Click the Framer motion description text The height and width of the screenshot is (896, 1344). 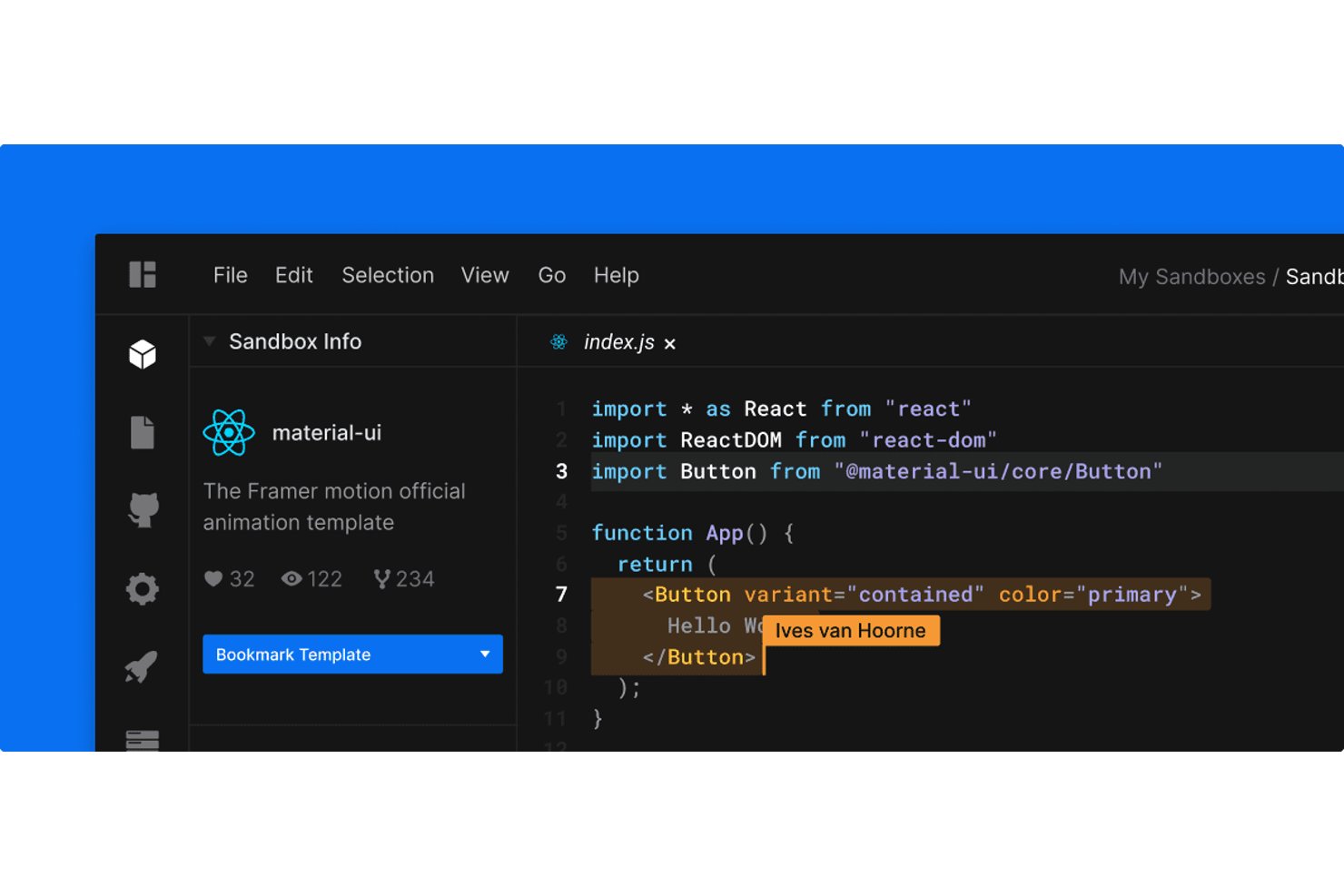[334, 507]
